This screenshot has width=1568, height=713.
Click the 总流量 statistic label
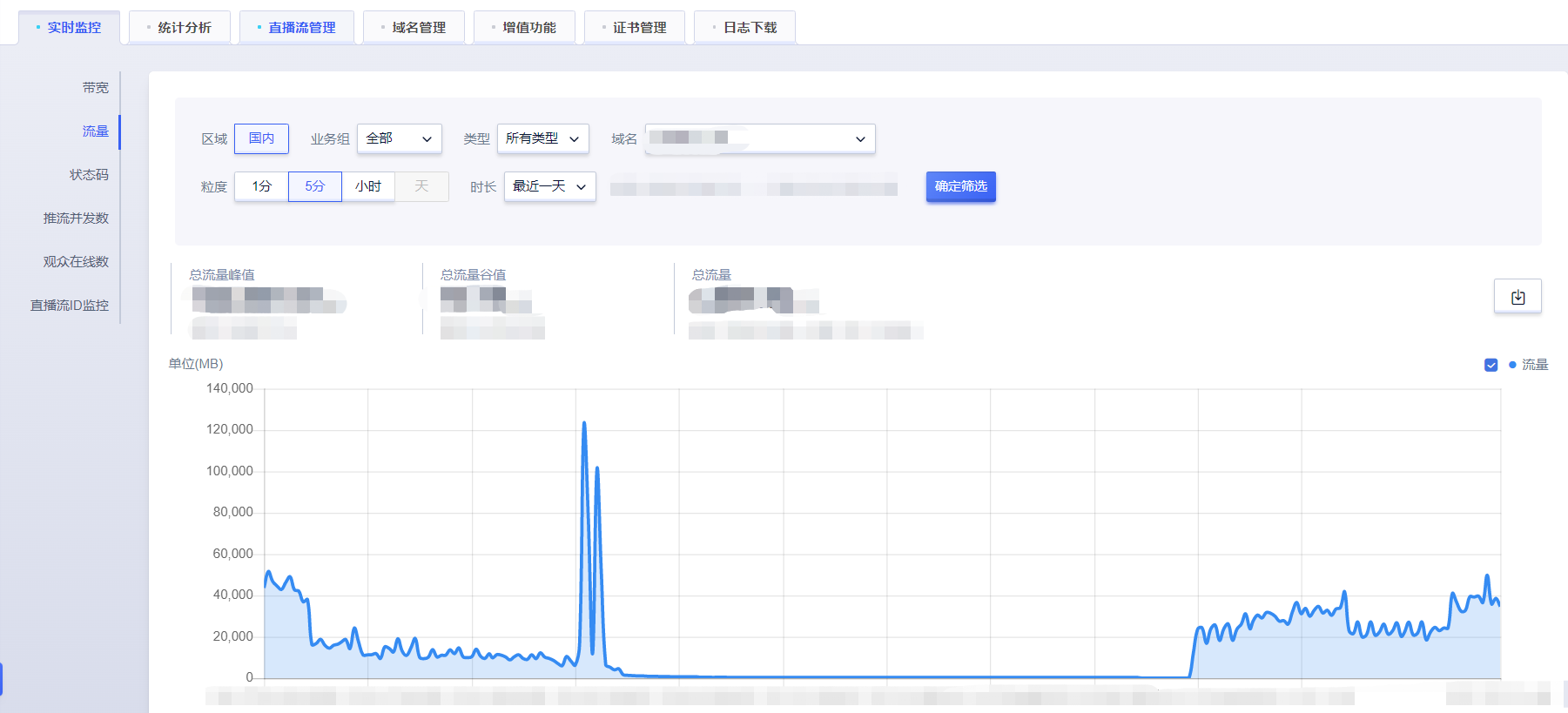(711, 275)
